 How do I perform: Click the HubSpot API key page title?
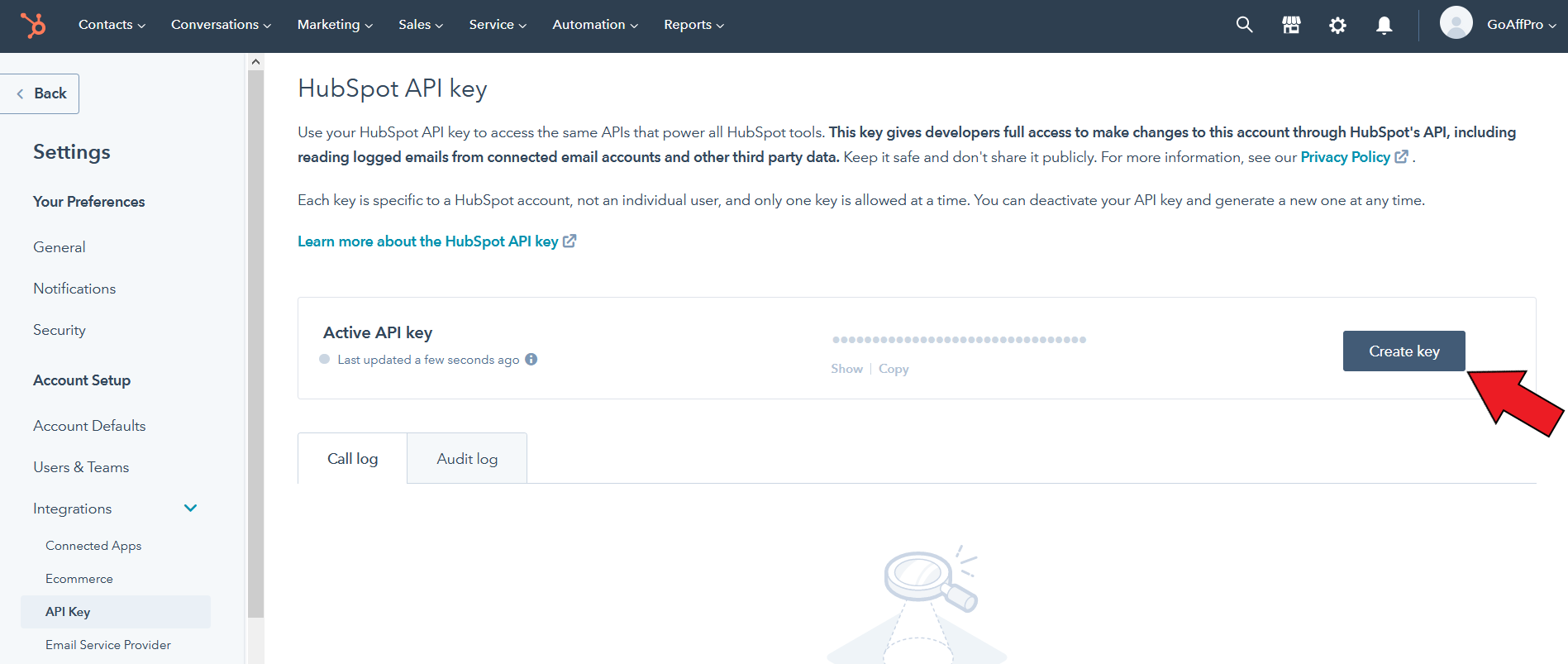tap(393, 88)
